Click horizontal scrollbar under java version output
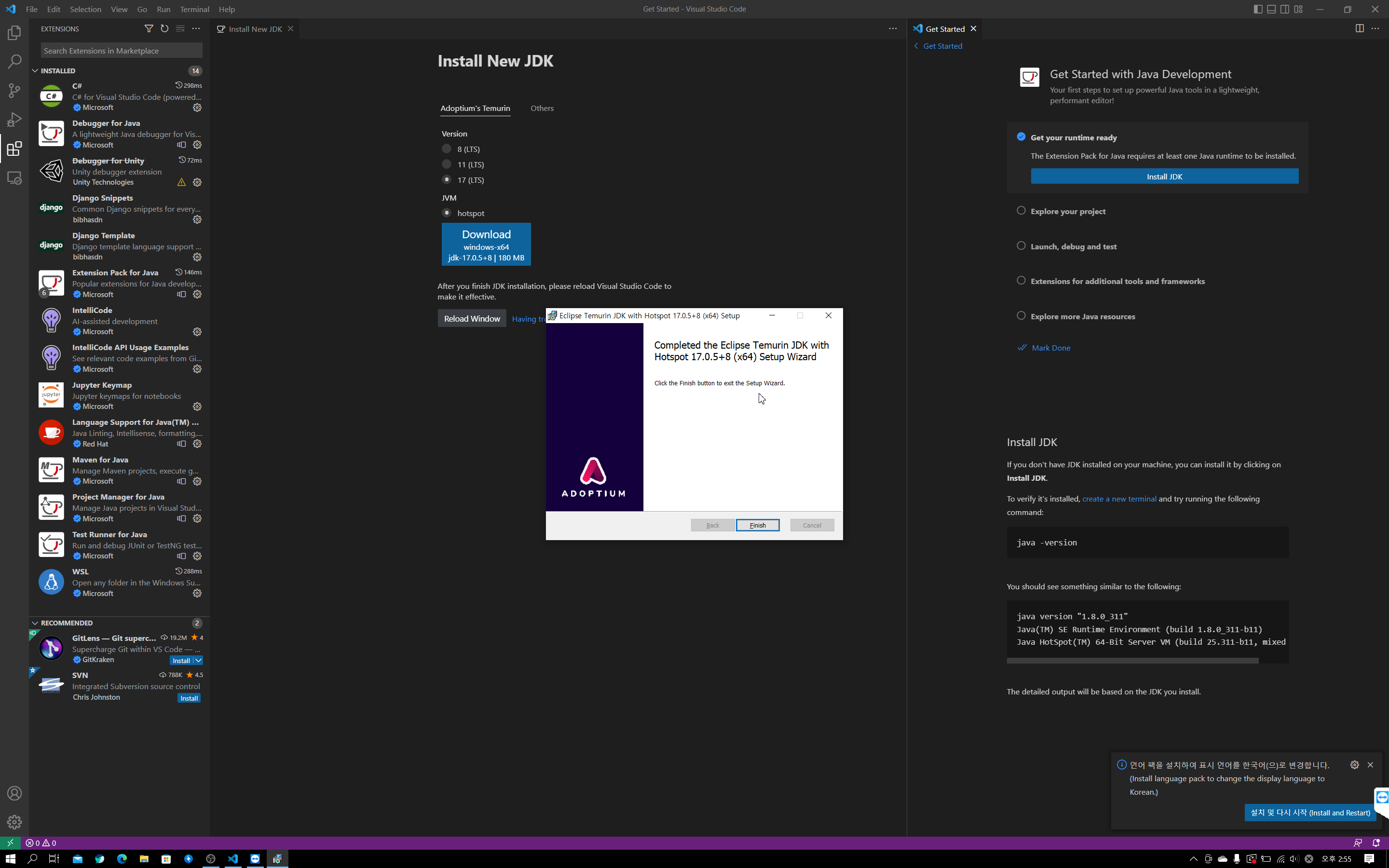This screenshot has width=1389, height=868. pos(1132,661)
